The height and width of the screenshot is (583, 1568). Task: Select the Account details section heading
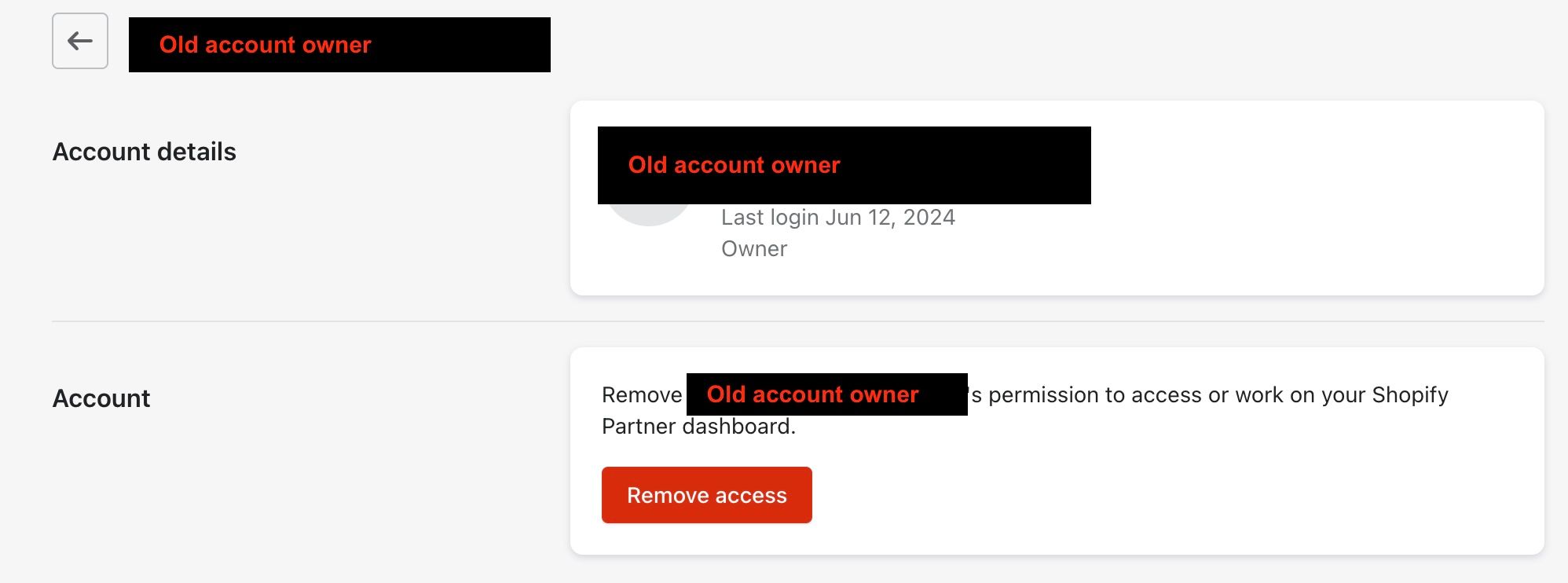click(x=145, y=152)
